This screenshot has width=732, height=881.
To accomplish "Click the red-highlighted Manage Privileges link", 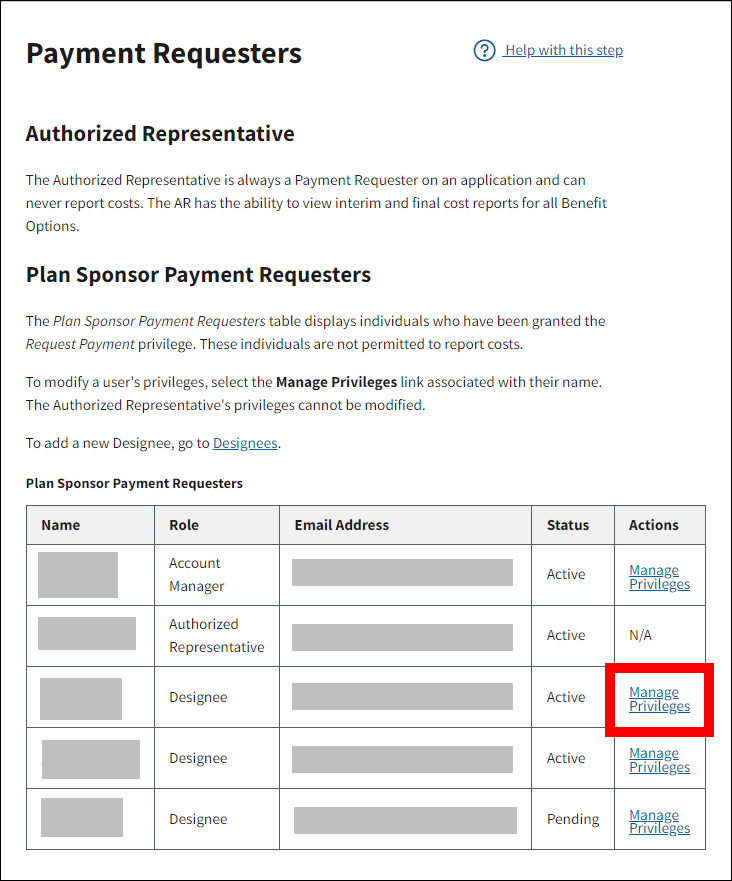I will (x=659, y=699).
